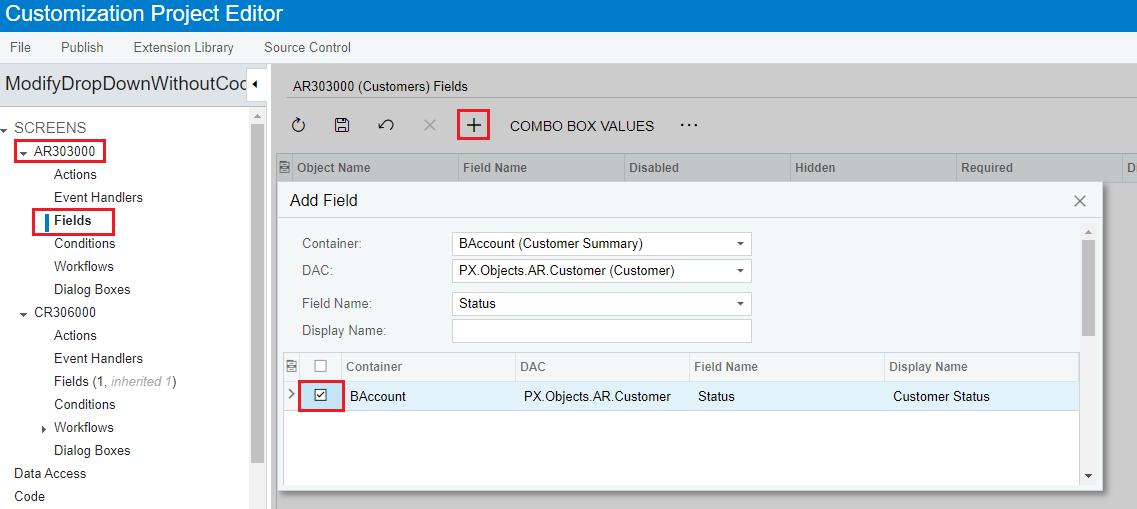Toggle the select-all header checkbox

321,366
